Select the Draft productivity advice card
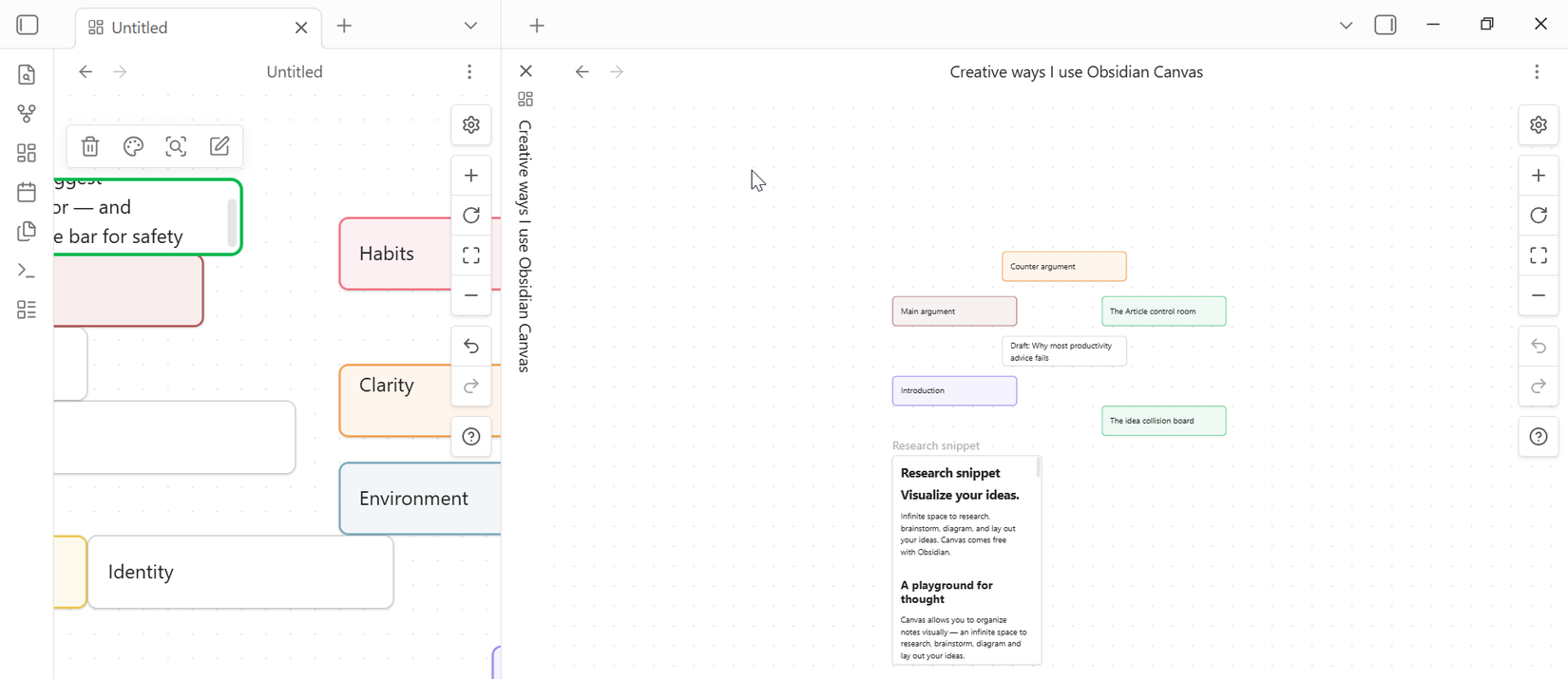The image size is (1568, 679). pyautogui.click(x=1064, y=351)
